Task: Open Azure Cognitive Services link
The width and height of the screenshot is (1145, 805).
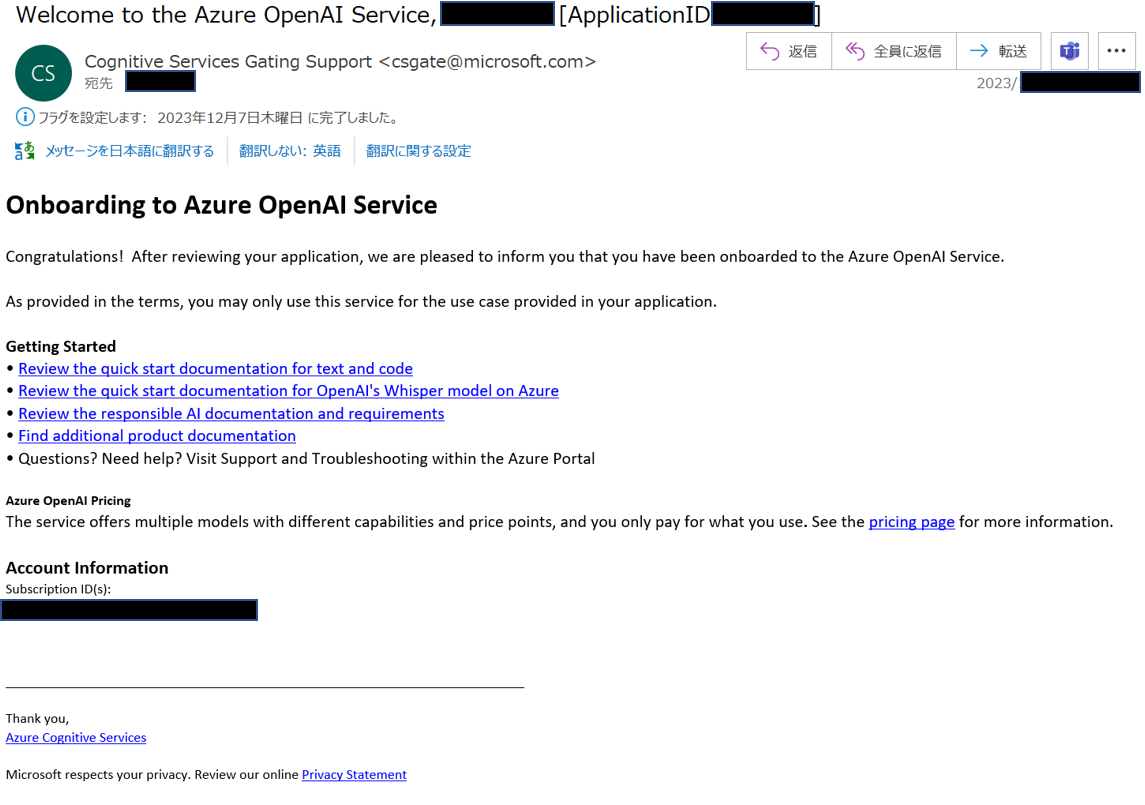Action: (x=76, y=738)
